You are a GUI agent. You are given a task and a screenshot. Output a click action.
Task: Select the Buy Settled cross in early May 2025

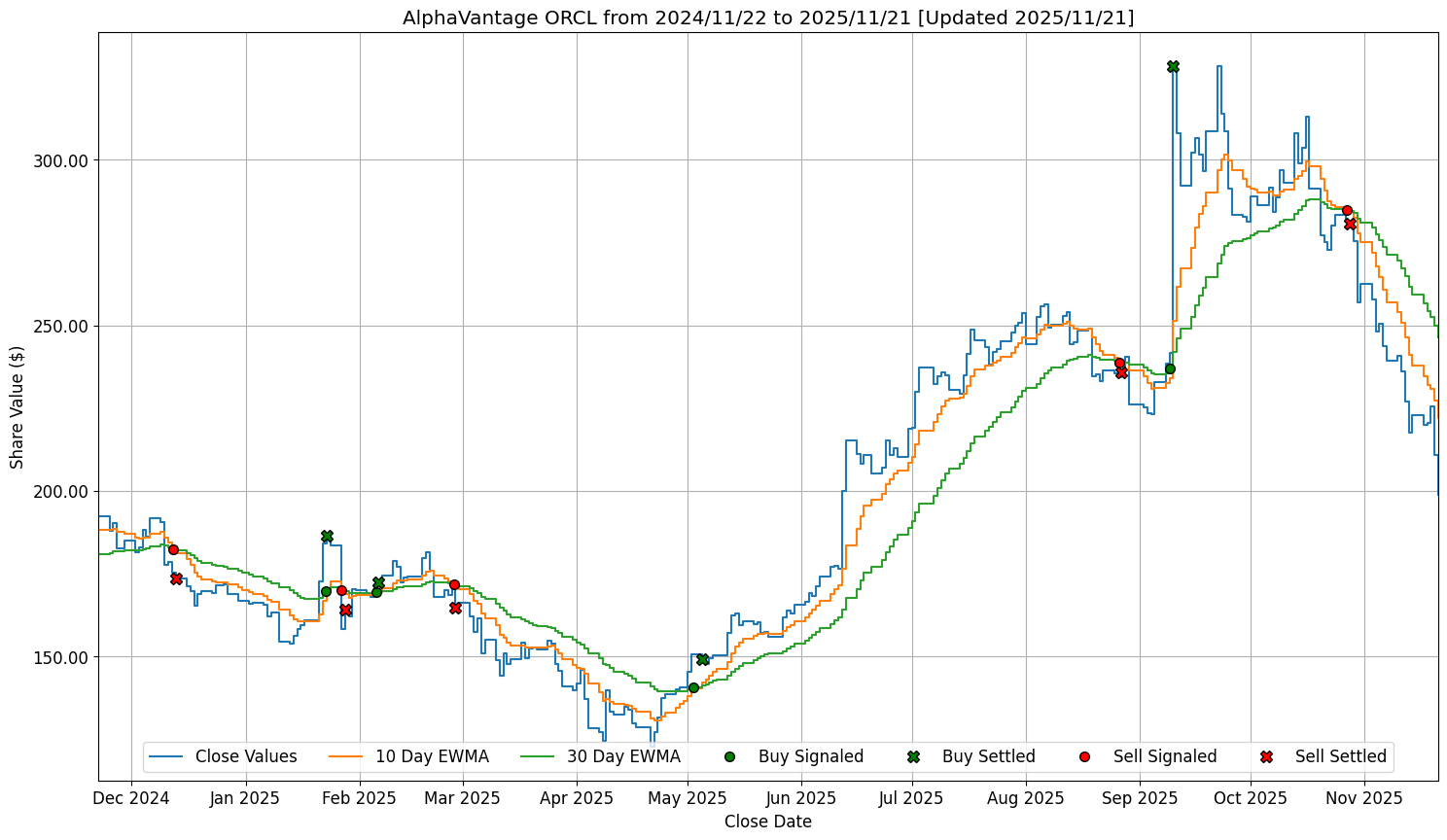(702, 659)
